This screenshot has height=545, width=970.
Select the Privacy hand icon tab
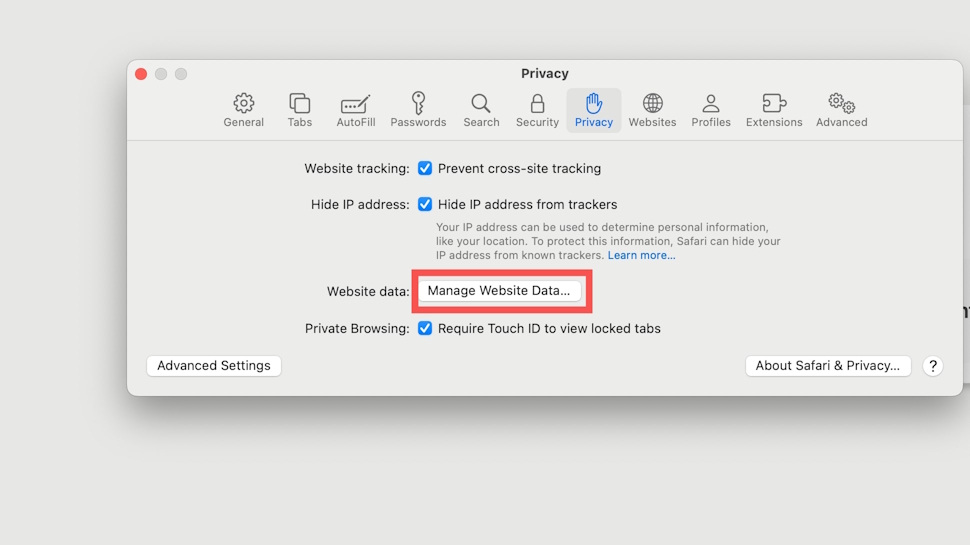pyautogui.click(x=594, y=110)
